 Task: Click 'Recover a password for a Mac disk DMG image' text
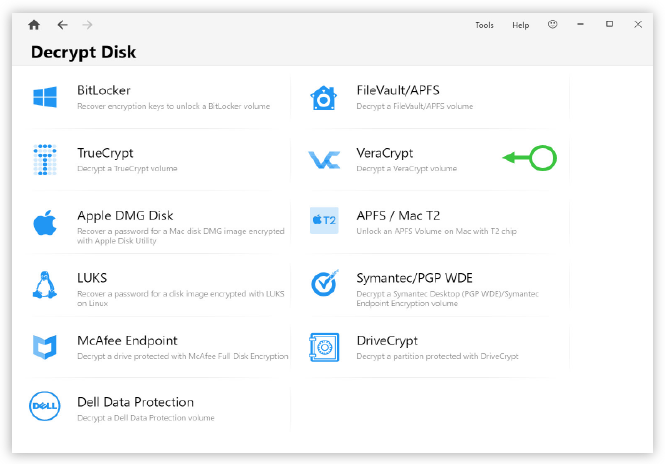coord(181,236)
